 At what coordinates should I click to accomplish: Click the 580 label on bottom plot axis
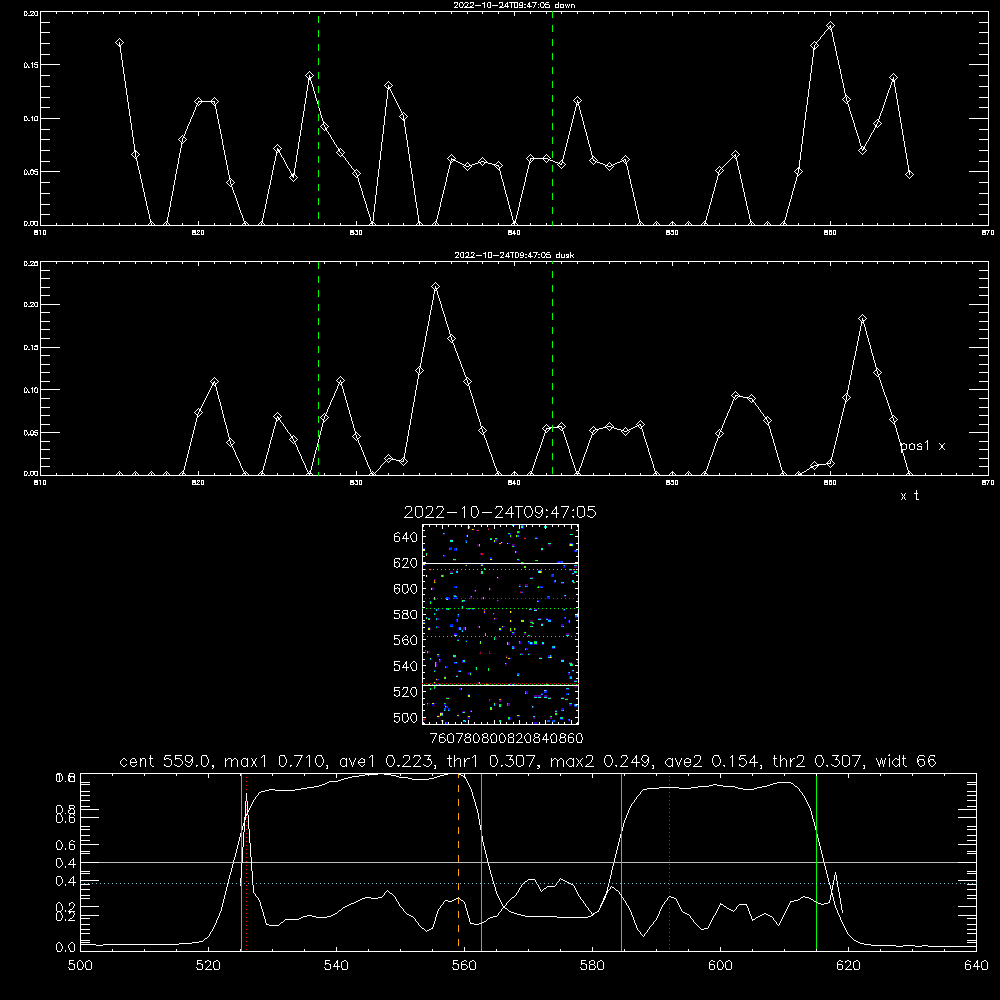point(592,966)
